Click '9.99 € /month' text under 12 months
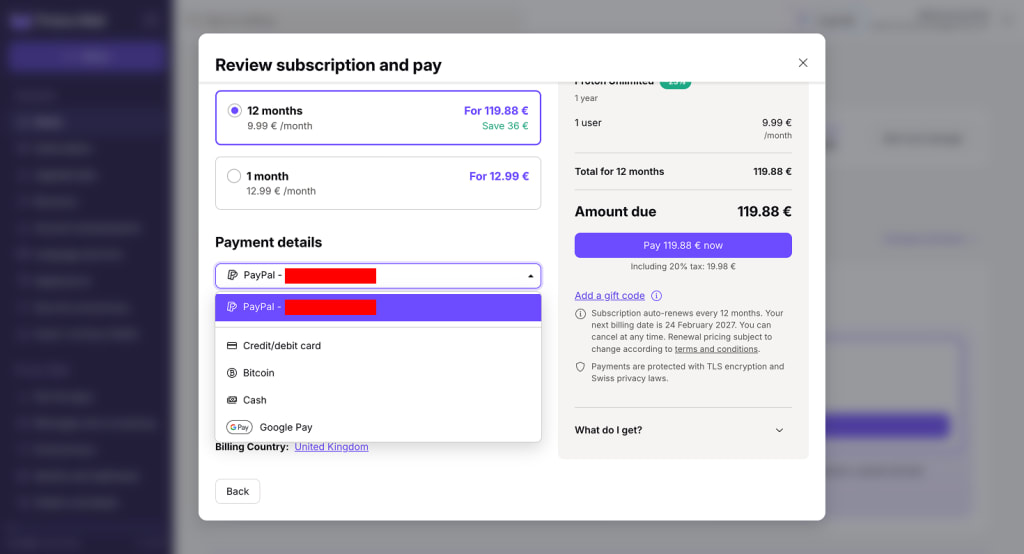The width and height of the screenshot is (1024, 554). click(x=280, y=125)
